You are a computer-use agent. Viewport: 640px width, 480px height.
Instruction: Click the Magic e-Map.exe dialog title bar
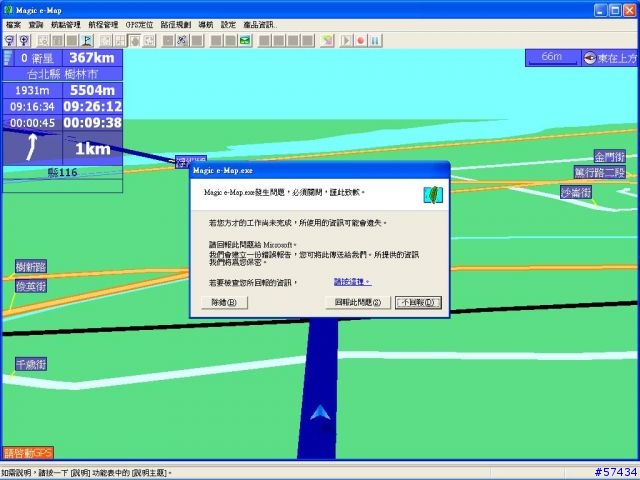(320, 171)
